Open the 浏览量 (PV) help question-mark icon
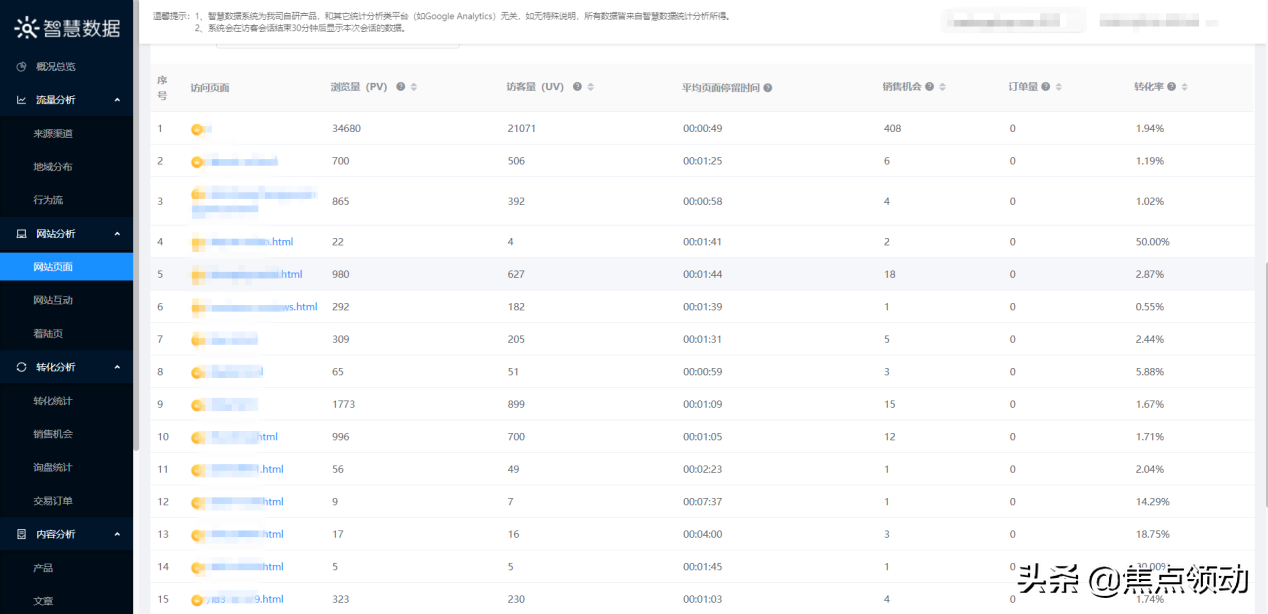This screenshot has height=614, width=1268. (400, 86)
